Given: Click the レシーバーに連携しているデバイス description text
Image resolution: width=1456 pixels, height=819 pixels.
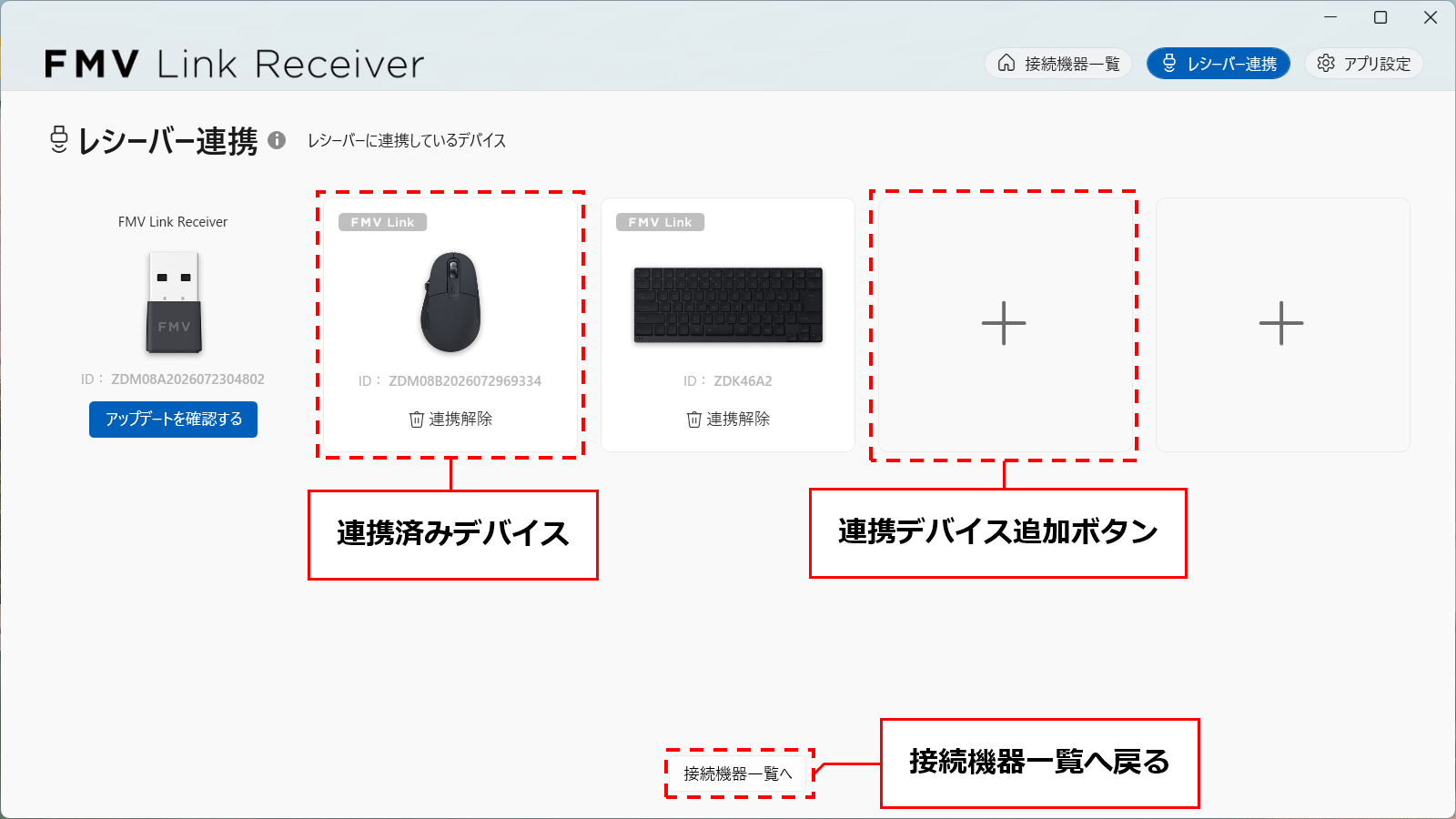Looking at the screenshot, I should (407, 140).
